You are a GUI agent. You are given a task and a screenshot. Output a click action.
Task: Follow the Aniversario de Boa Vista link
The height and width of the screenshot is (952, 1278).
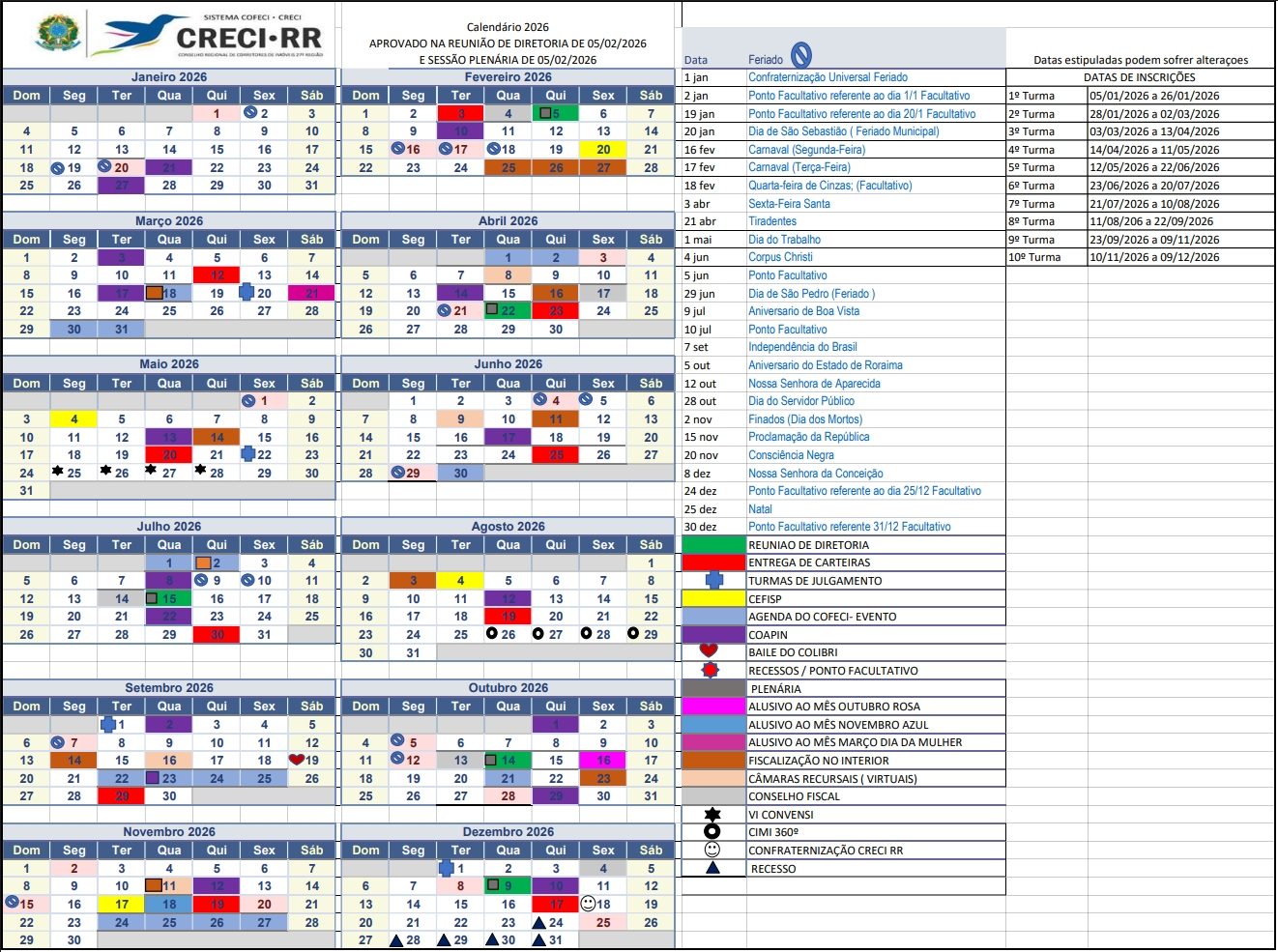(x=803, y=311)
